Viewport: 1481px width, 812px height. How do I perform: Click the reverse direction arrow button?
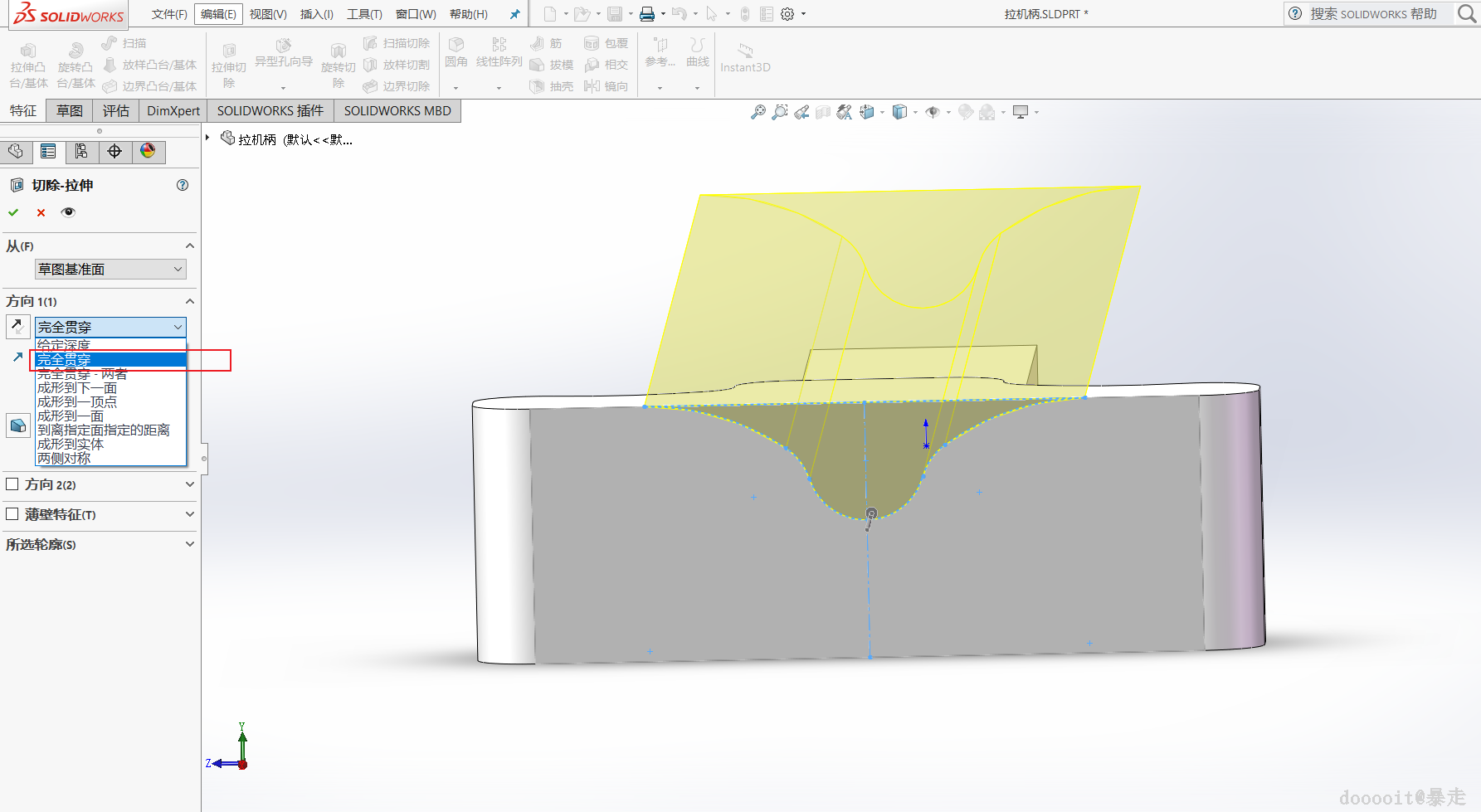click(17, 326)
